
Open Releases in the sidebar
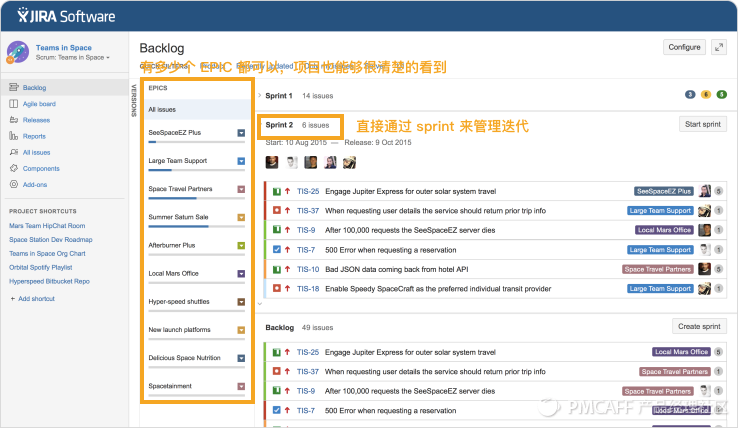pos(36,120)
